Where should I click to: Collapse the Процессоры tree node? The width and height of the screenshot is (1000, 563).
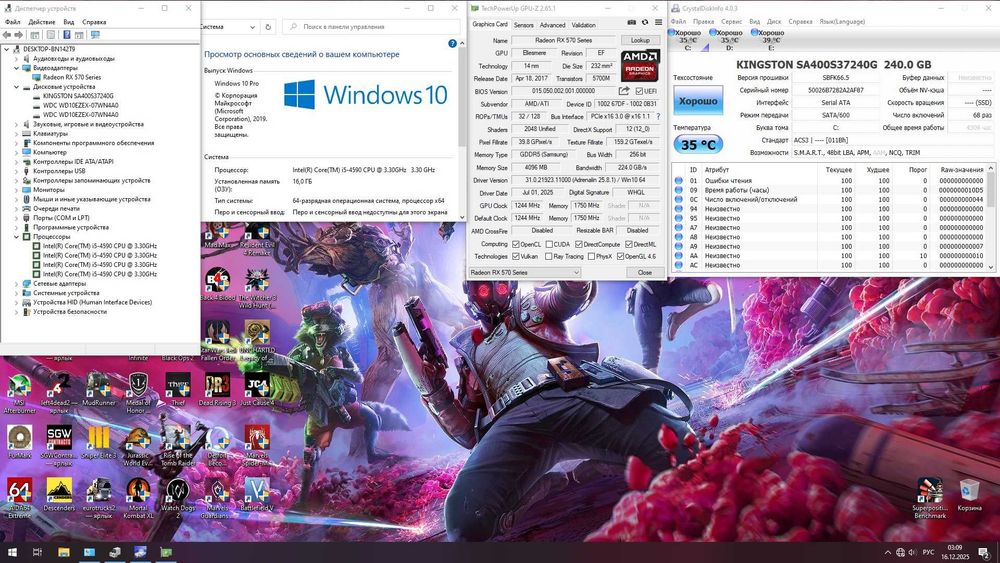17,237
